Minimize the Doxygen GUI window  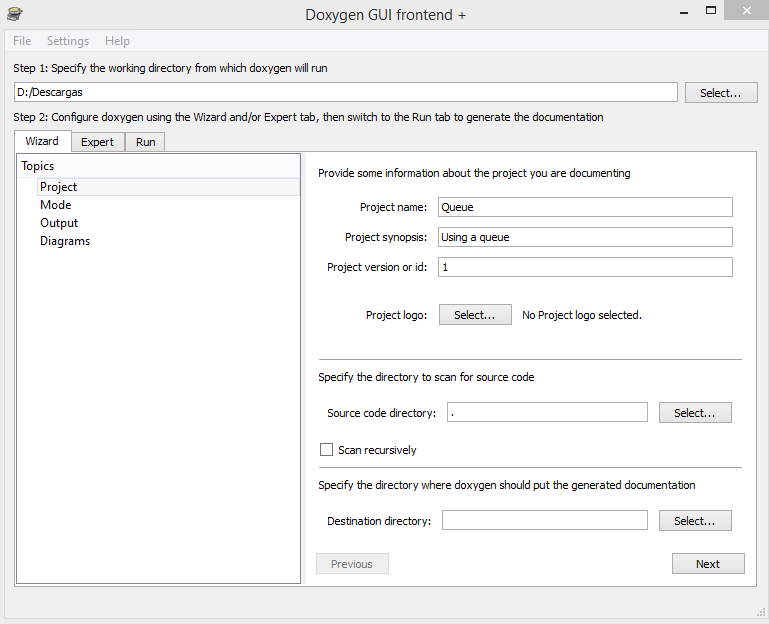pos(684,12)
